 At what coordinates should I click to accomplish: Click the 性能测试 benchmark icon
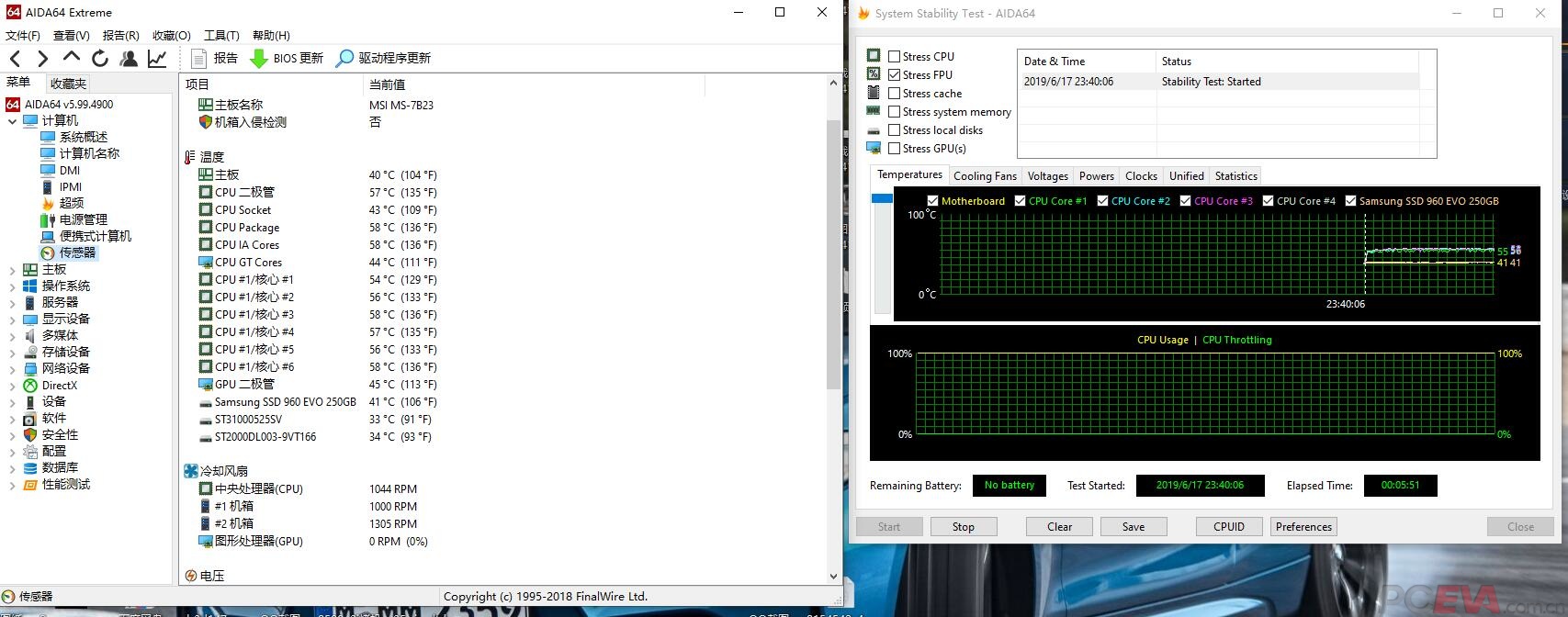[x=30, y=484]
